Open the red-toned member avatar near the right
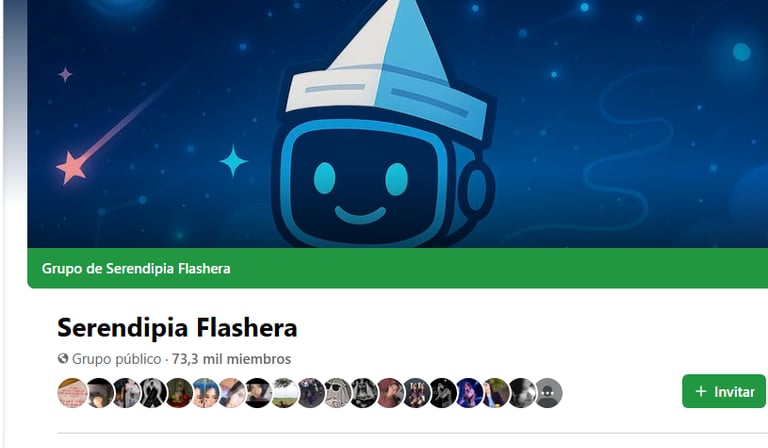Image resolution: width=768 pixels, height=448 pixels. pos(390,393)
